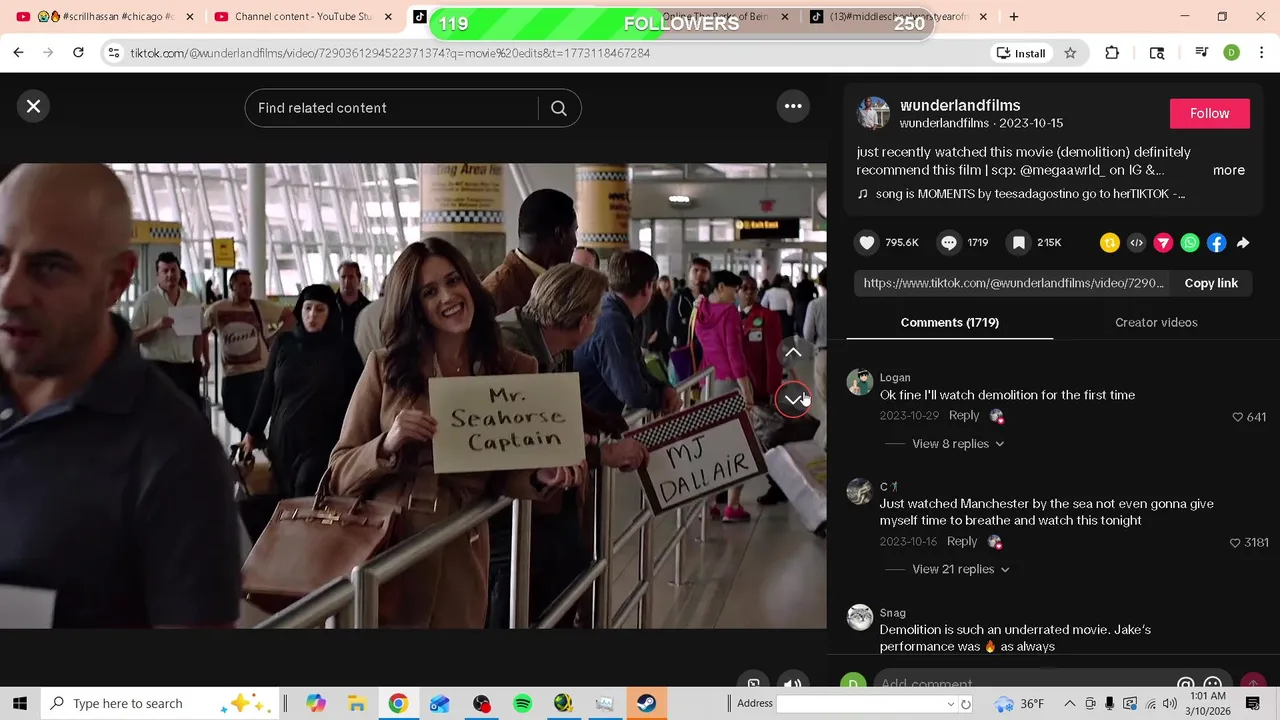Launch Copilot from the taskbar

click(x=316, y=703)
